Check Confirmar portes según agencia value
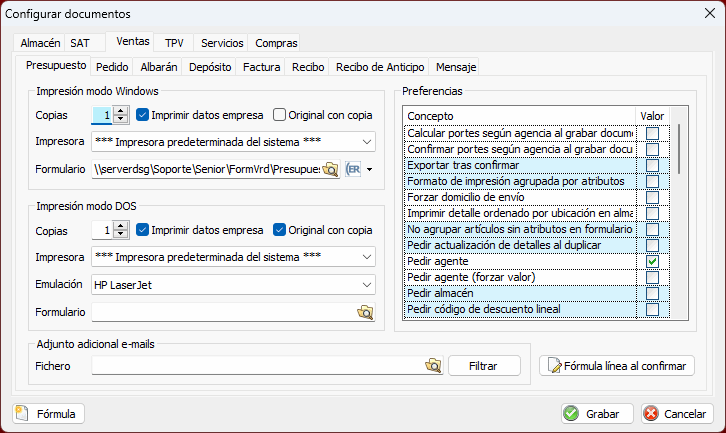This screenshot has width=726, height=433. click(652, 149)
